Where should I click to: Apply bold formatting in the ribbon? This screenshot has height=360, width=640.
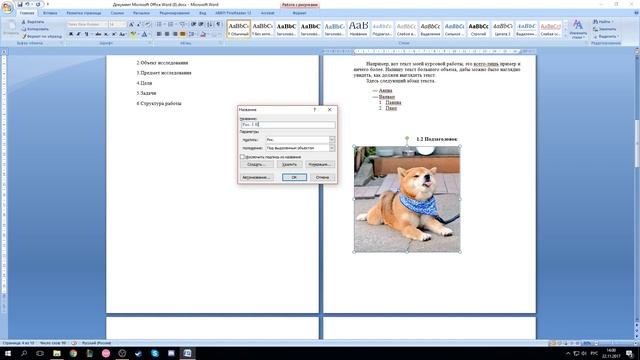click(71, 34)
